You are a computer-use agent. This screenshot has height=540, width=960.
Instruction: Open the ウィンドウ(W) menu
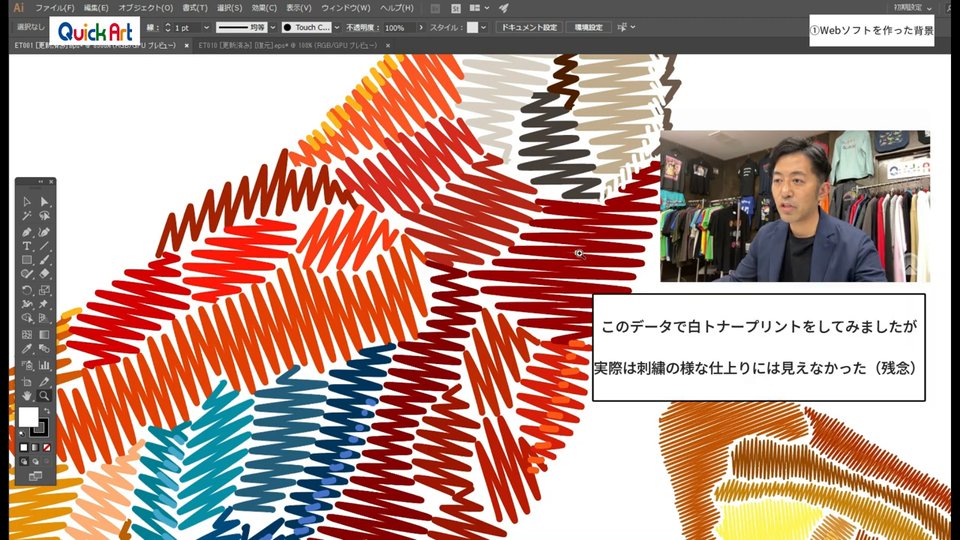346,8
